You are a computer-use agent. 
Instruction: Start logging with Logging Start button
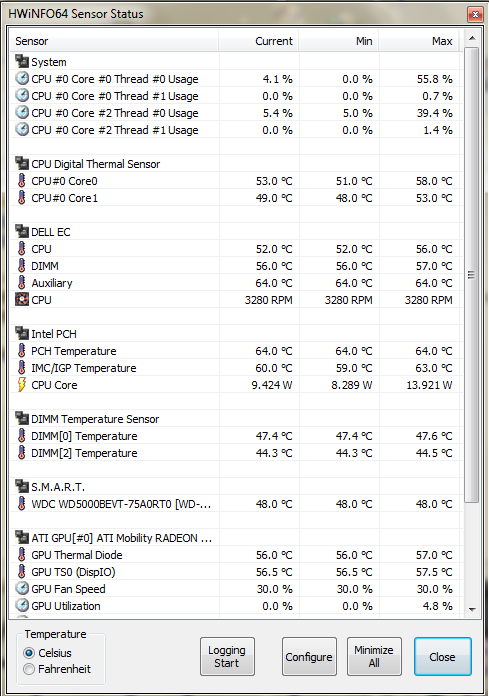(227, 656)
